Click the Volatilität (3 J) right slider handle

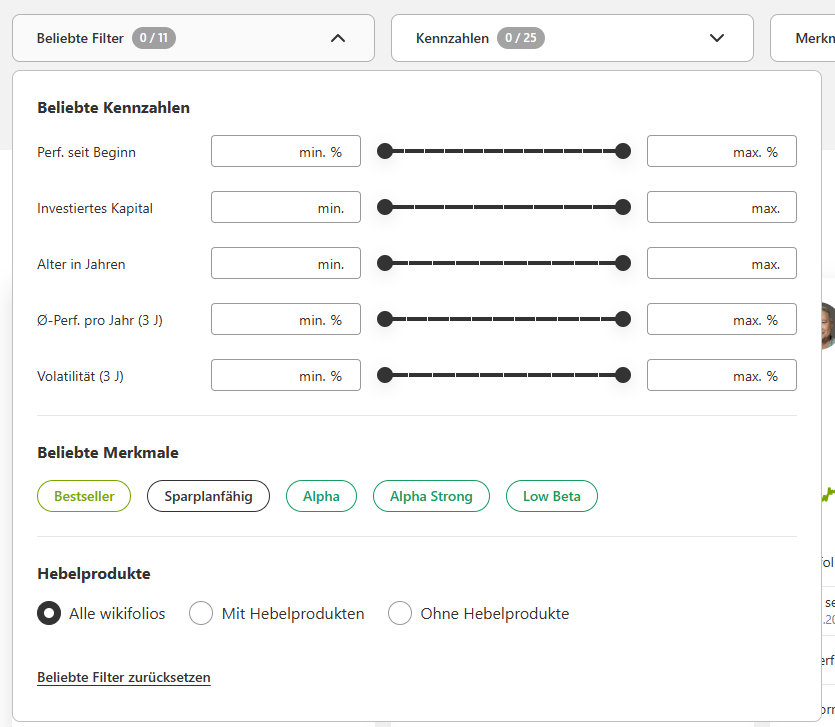point(623,375)
